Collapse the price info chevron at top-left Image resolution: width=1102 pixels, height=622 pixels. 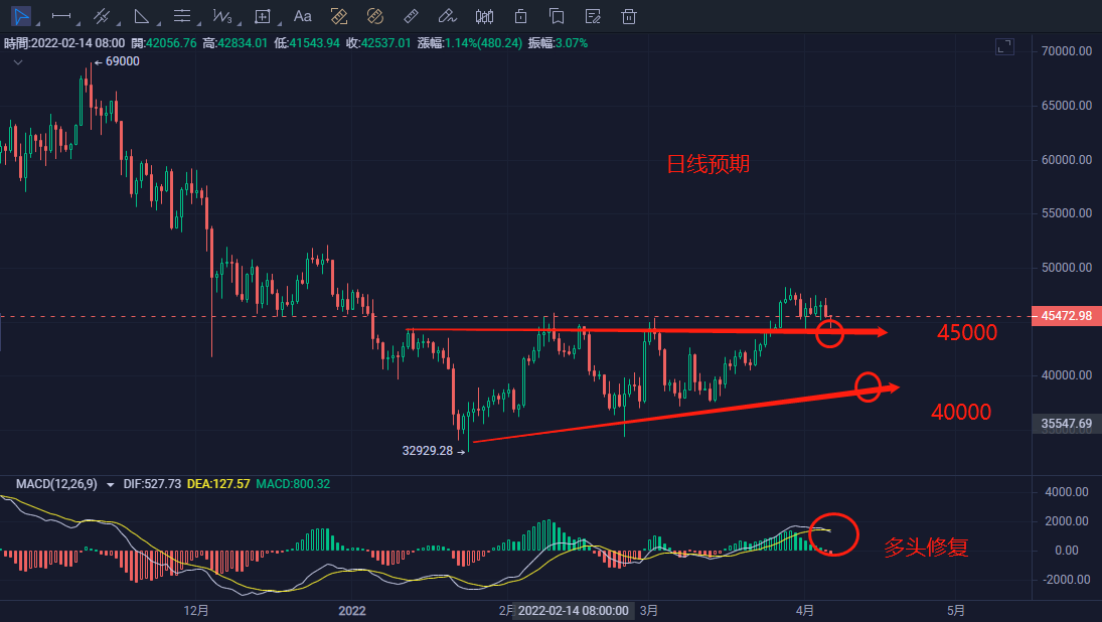(18, 62)
